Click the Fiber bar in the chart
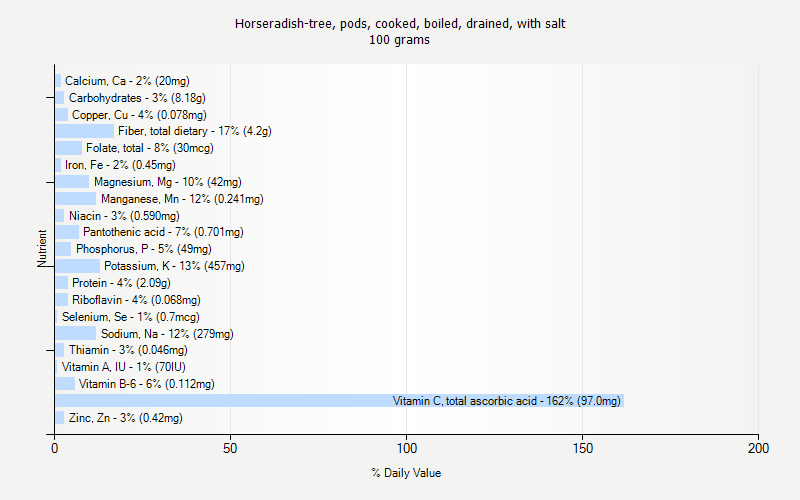800x500 pixels. coord(85,131)
